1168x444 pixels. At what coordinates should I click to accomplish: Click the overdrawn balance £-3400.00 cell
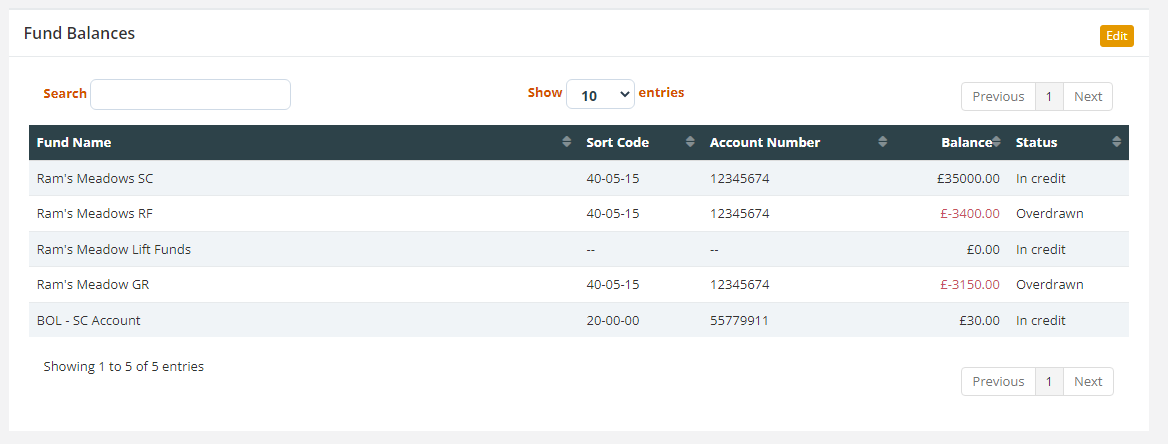click(x=969, y=214)
